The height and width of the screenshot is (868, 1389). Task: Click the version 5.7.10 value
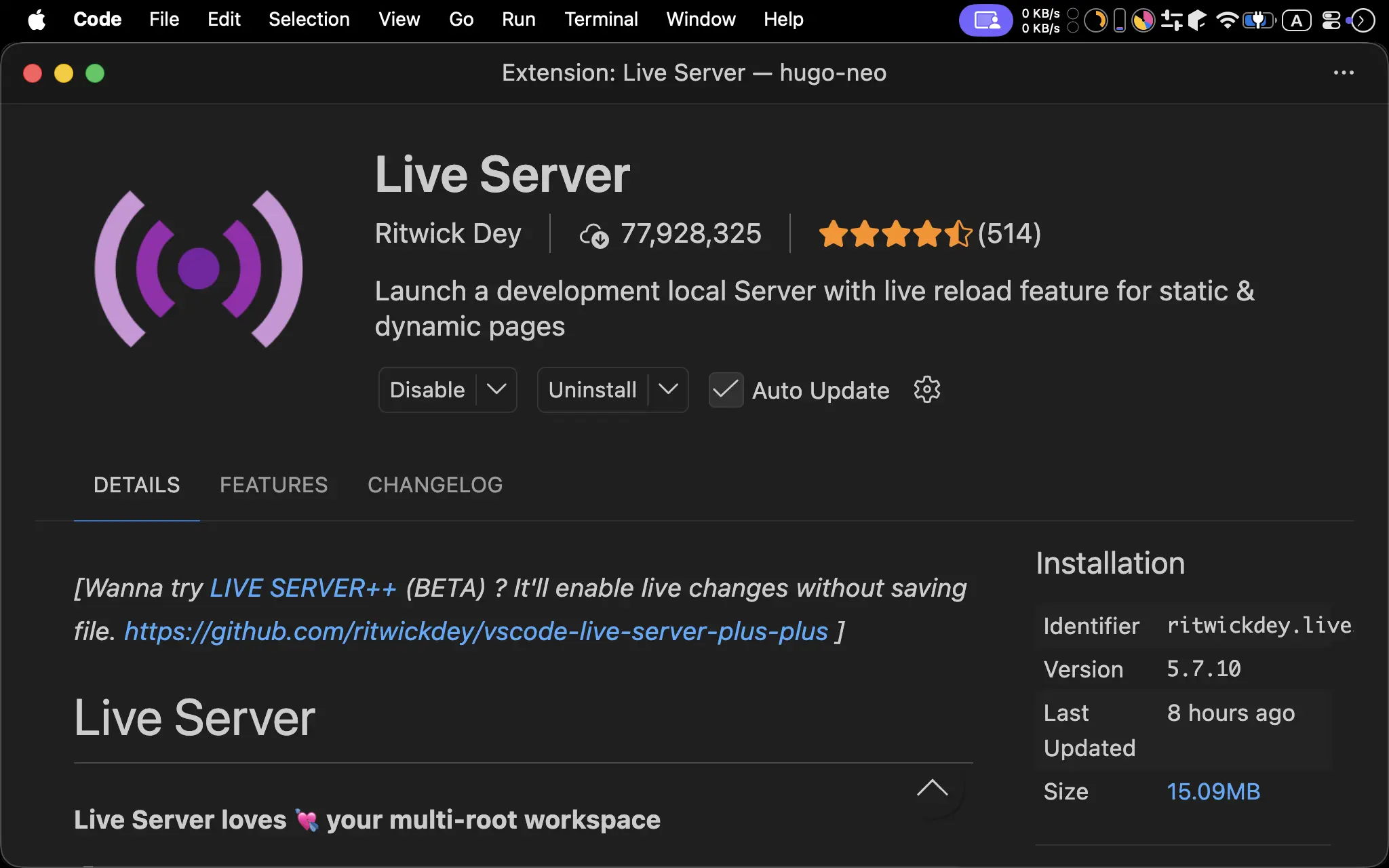[1204, 669]
